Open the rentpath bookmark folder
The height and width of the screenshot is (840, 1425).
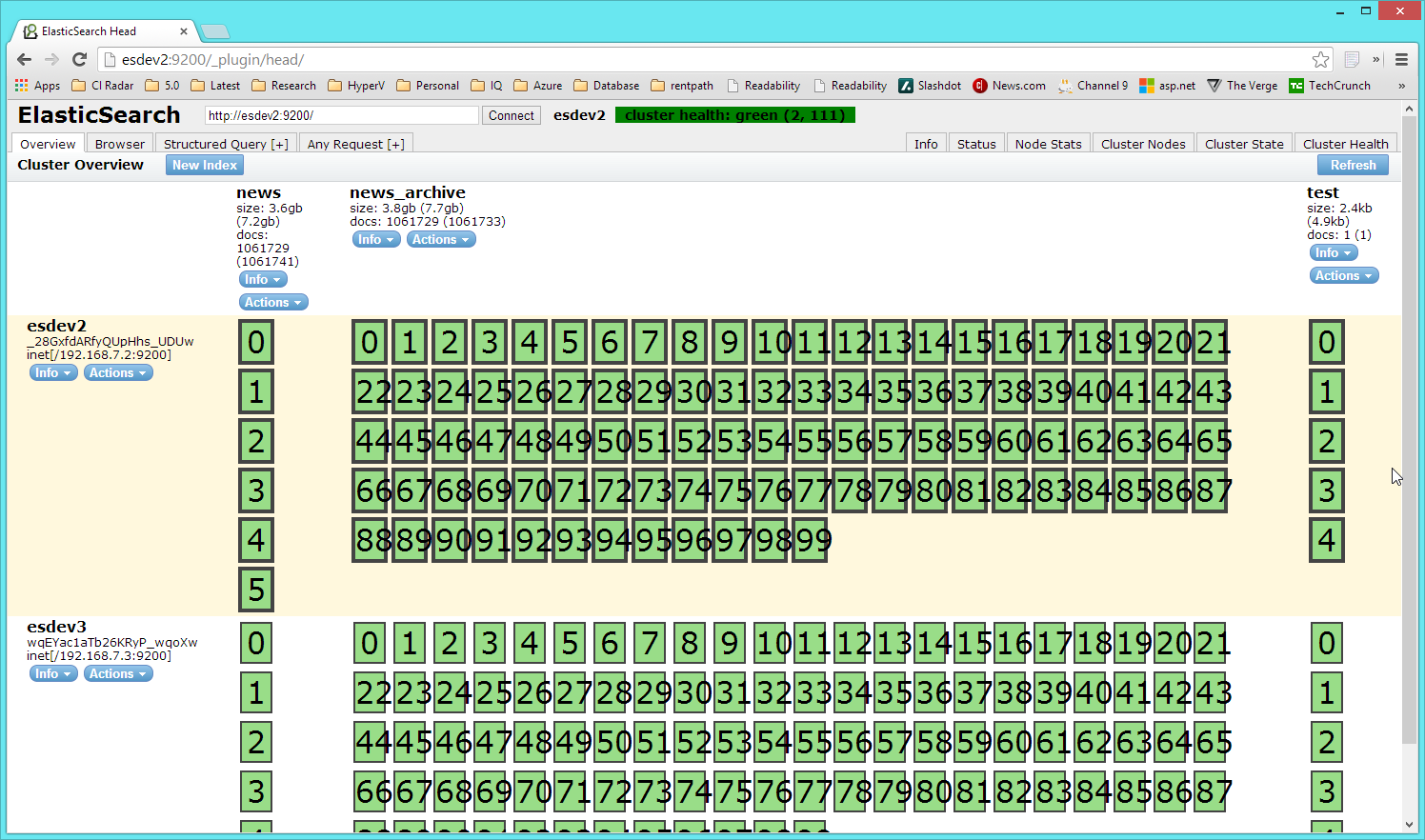pyautogui.click(x=682, y=86)
